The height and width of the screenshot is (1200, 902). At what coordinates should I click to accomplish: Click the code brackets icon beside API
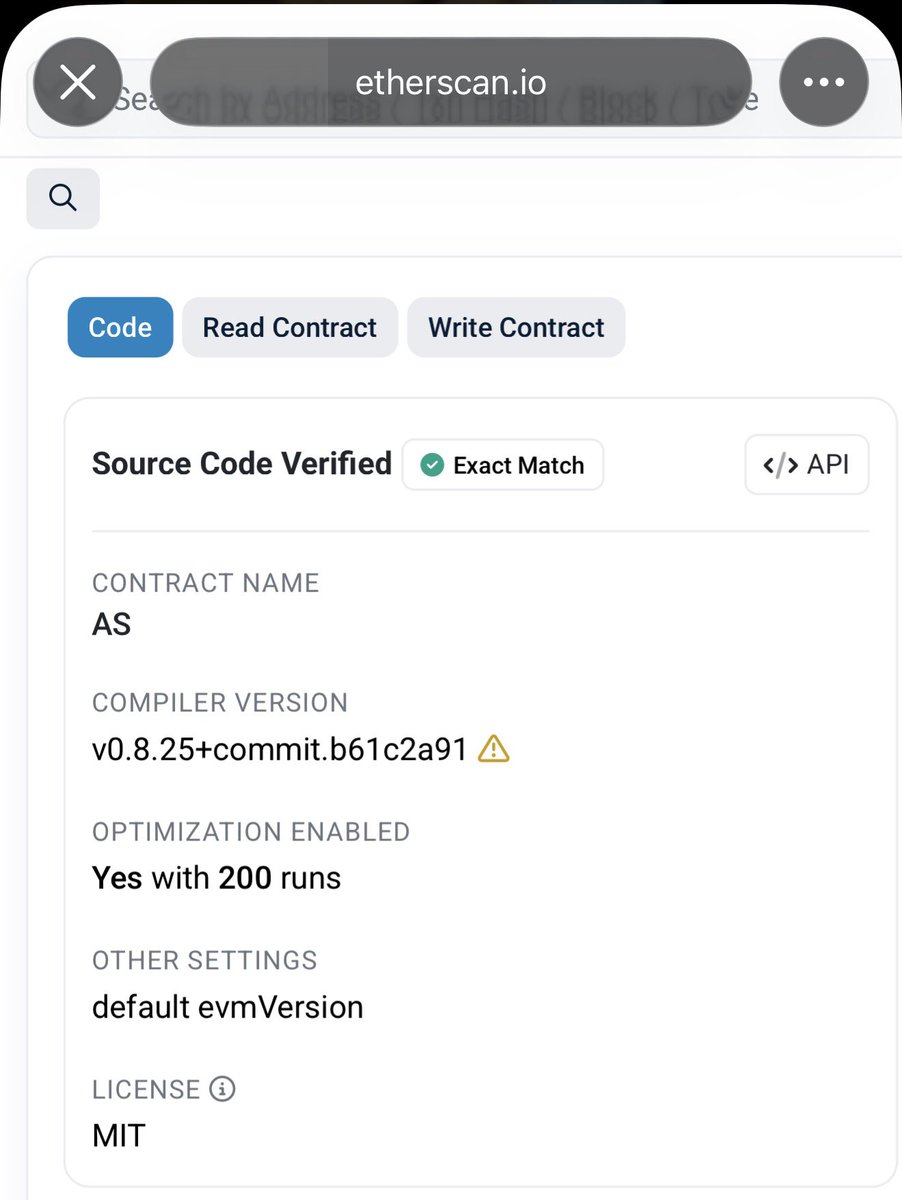(780, 464)
